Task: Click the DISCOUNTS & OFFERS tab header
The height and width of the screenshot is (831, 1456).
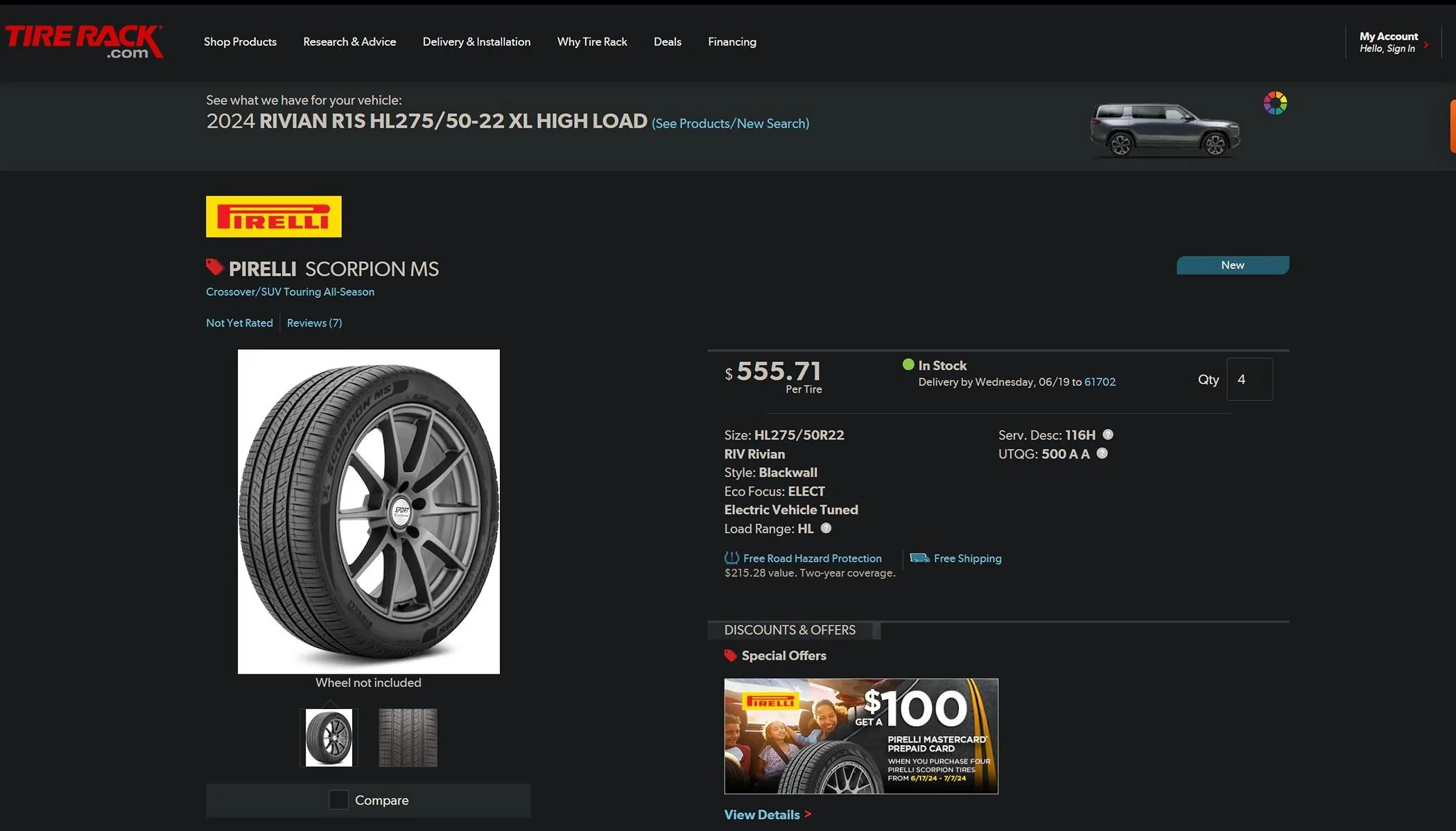Action: 793,630
